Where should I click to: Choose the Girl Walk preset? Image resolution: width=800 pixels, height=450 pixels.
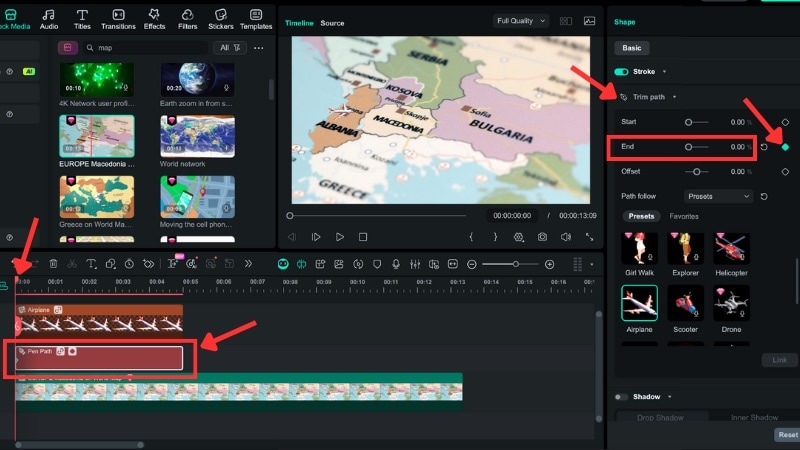(x=639, y=248)
